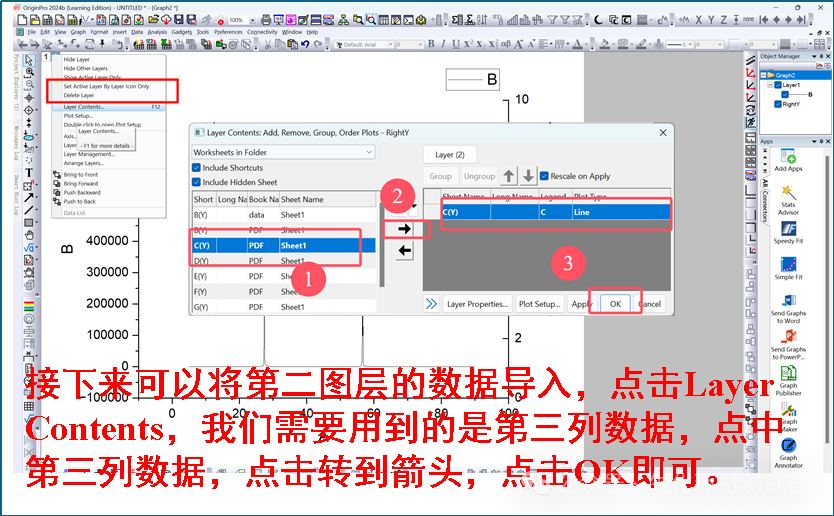
Task: Open the Object Manager panel menu arrow
Action: pos(814,56)
